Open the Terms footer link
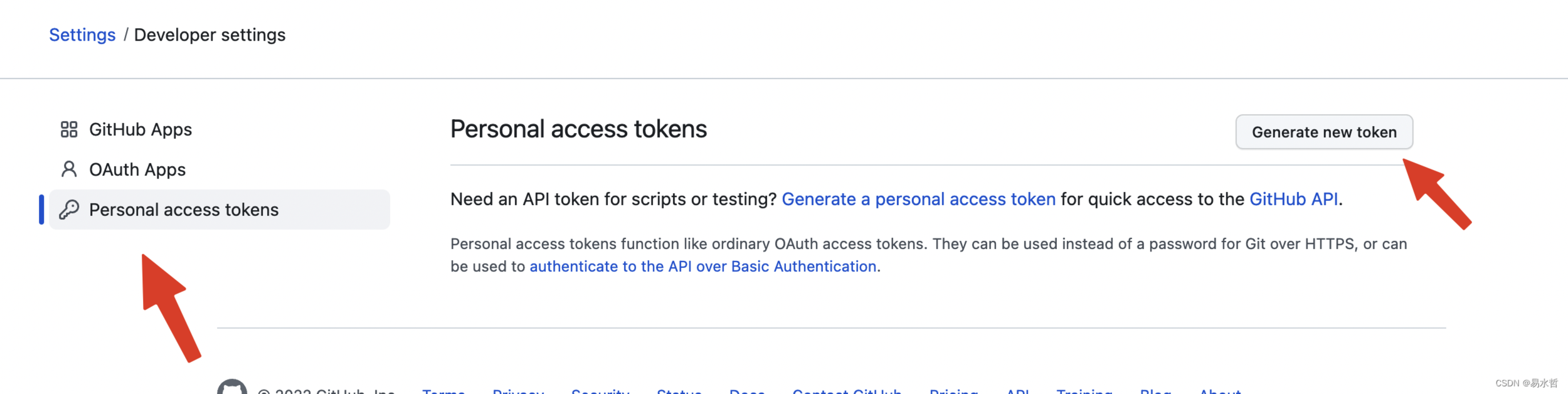The width and height of the screenshot is (1568, 394). coord(443,390)
